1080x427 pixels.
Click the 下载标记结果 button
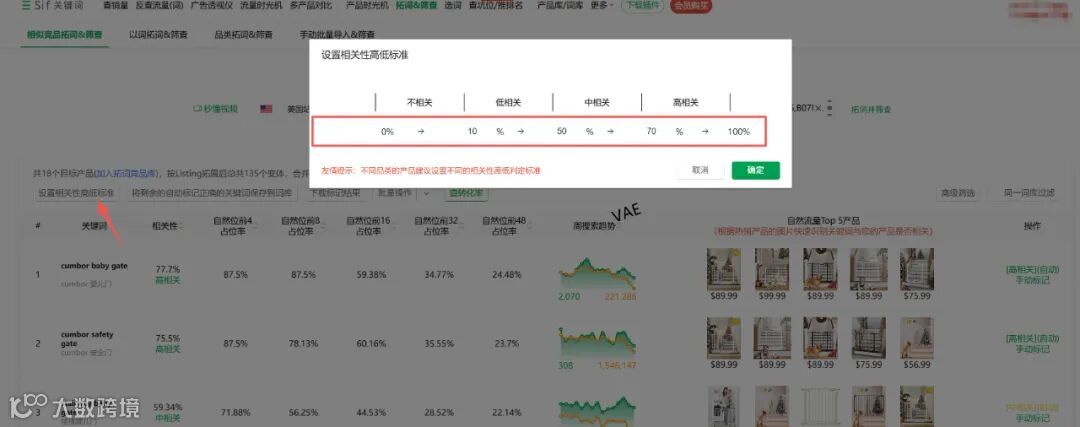(335, 194)
